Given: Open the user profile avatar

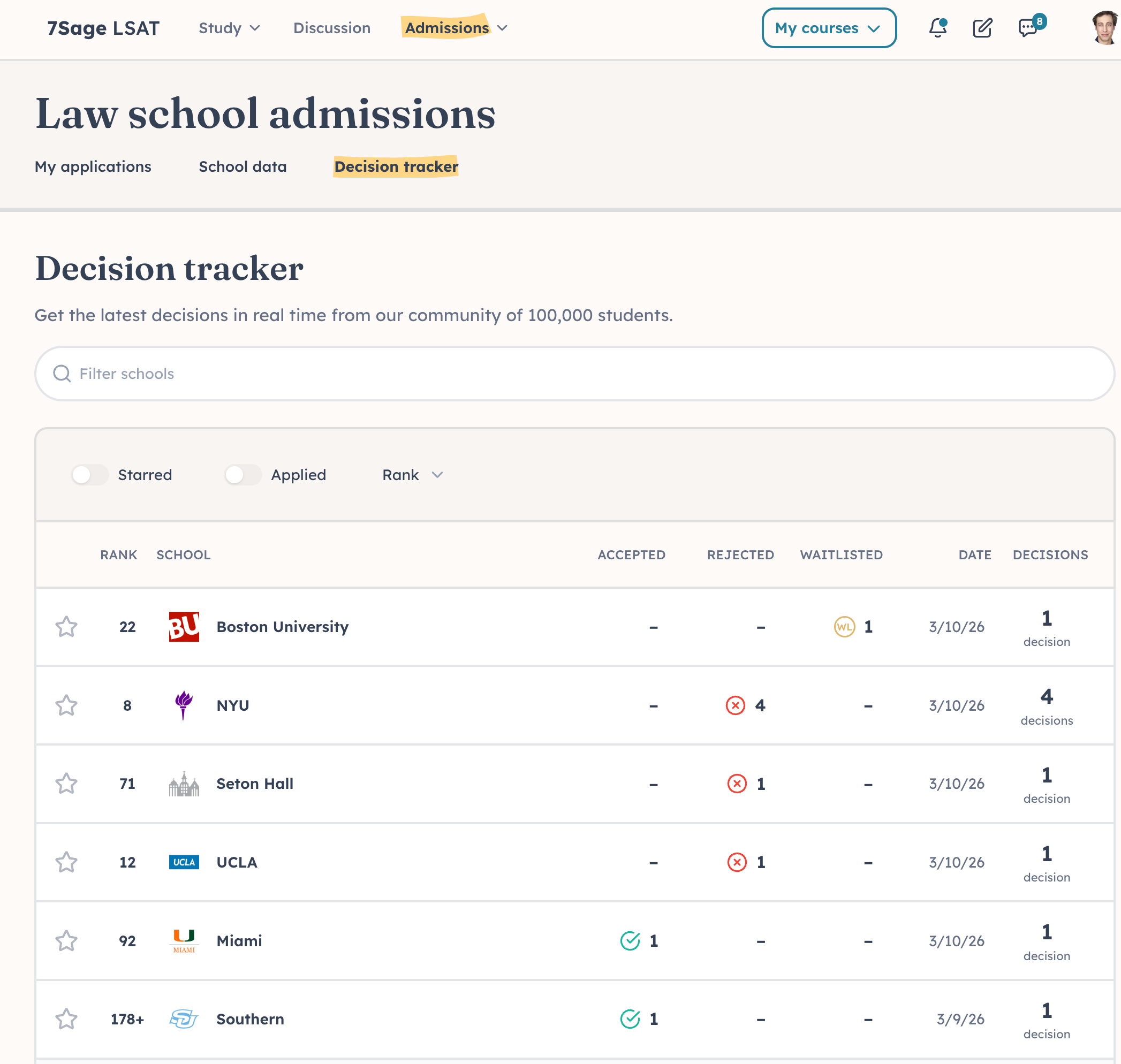Looking at the screenshot, I should (1105, 28).
